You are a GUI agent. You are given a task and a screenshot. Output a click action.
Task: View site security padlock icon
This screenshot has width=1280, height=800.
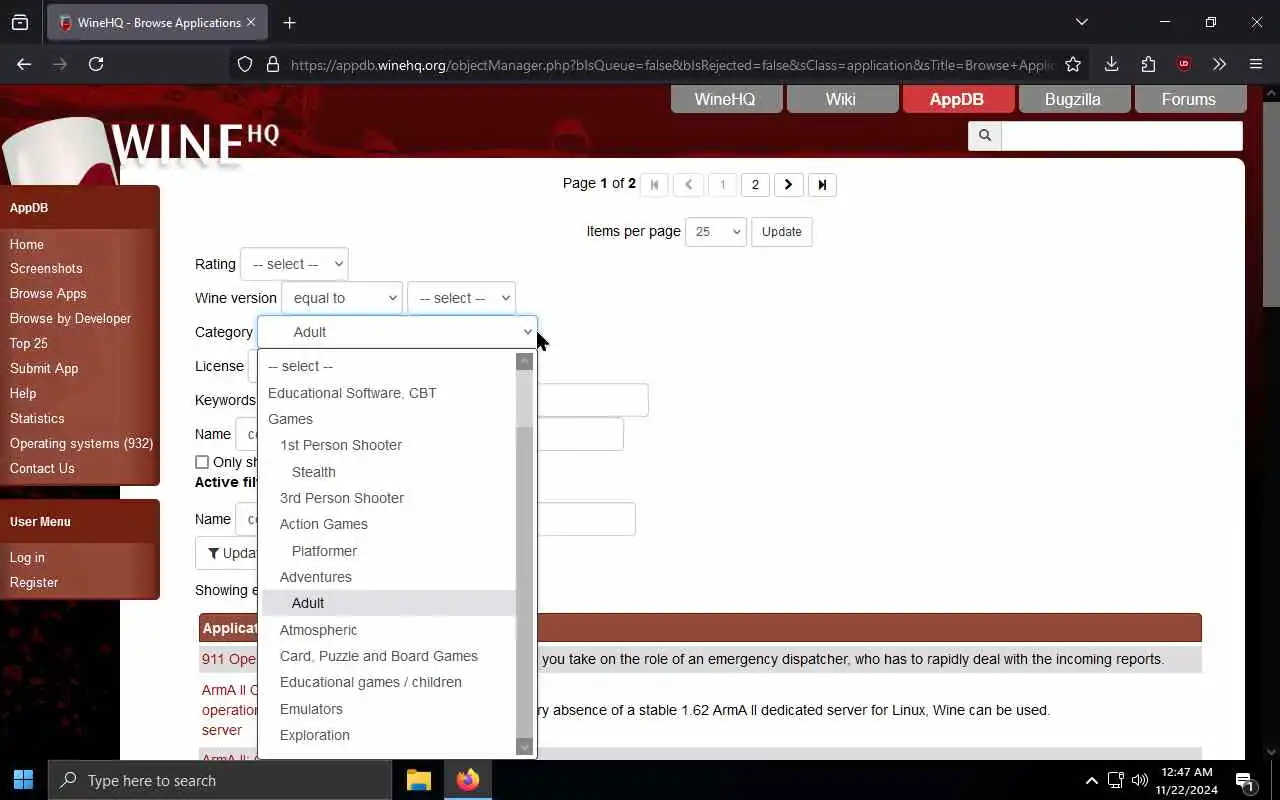(x=272, y=64)
